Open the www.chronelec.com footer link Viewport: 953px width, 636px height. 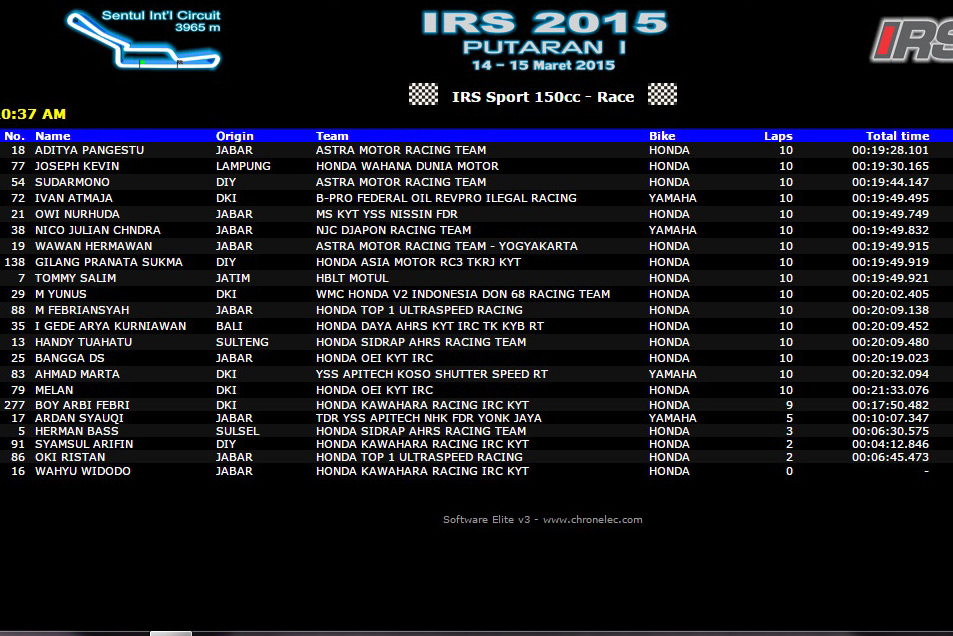point(592,520)
